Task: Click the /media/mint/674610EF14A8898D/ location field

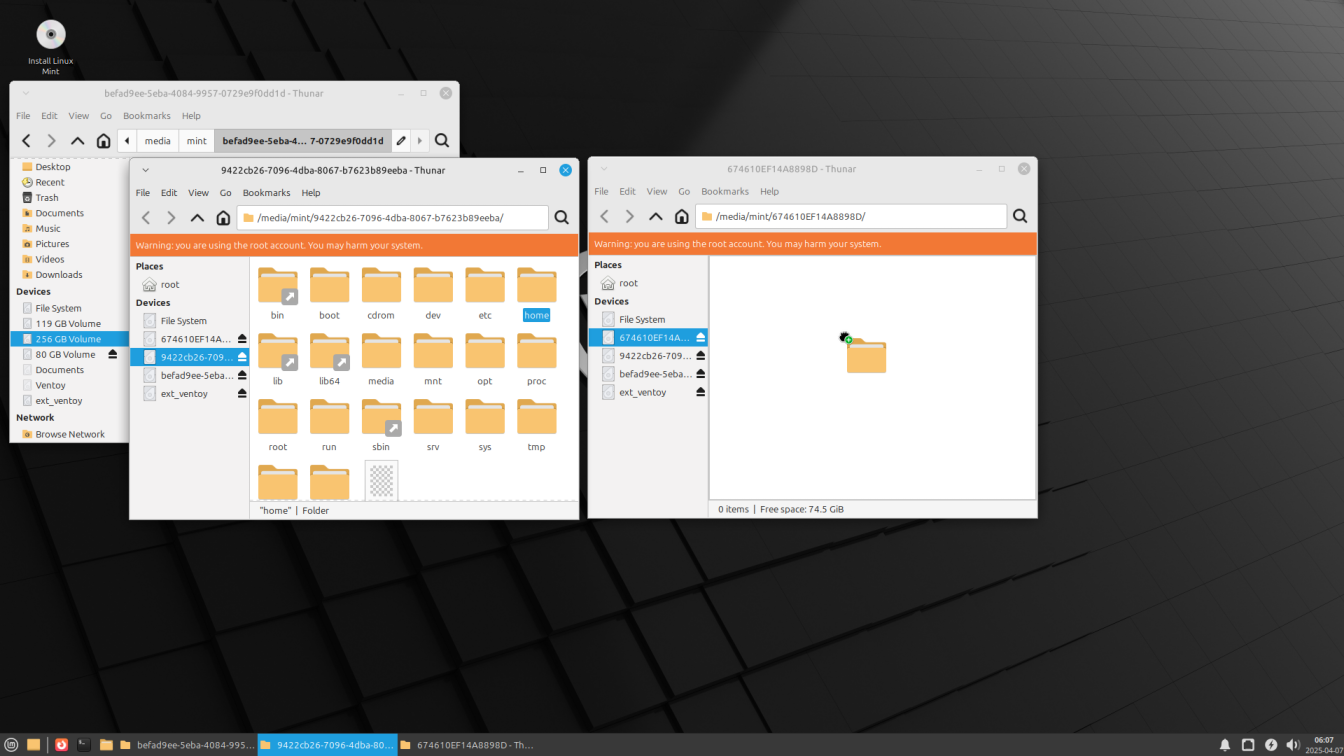Action: pos(851,216)
